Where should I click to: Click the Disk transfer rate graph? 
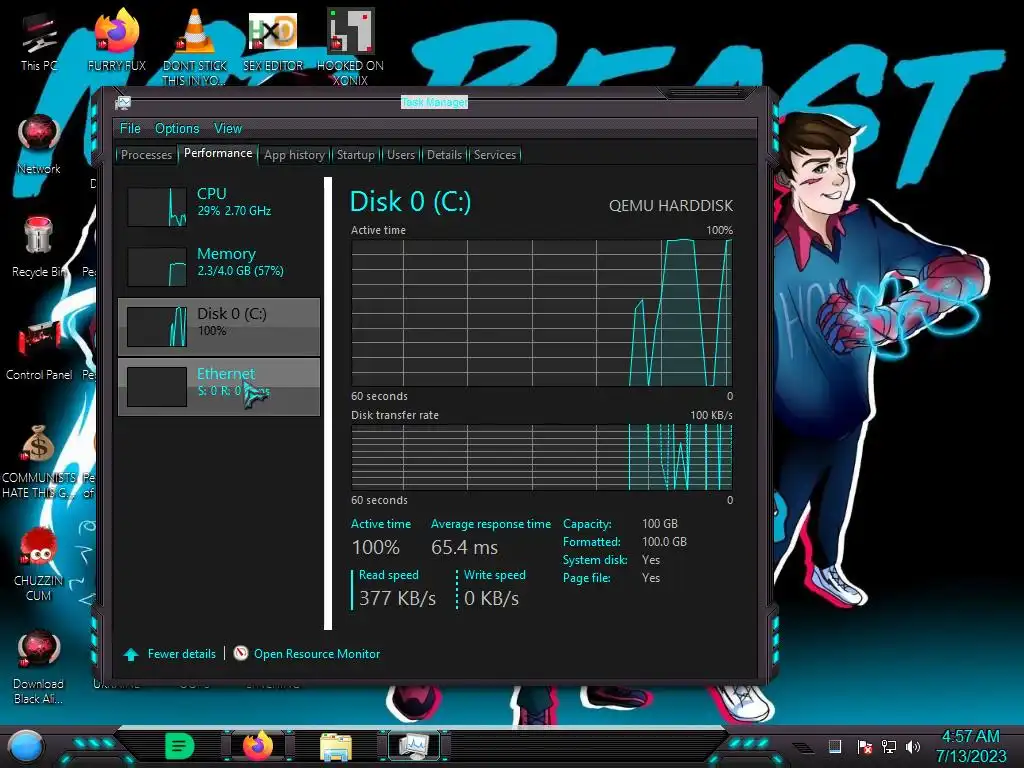pyautogui.click(x=541, y=457)
